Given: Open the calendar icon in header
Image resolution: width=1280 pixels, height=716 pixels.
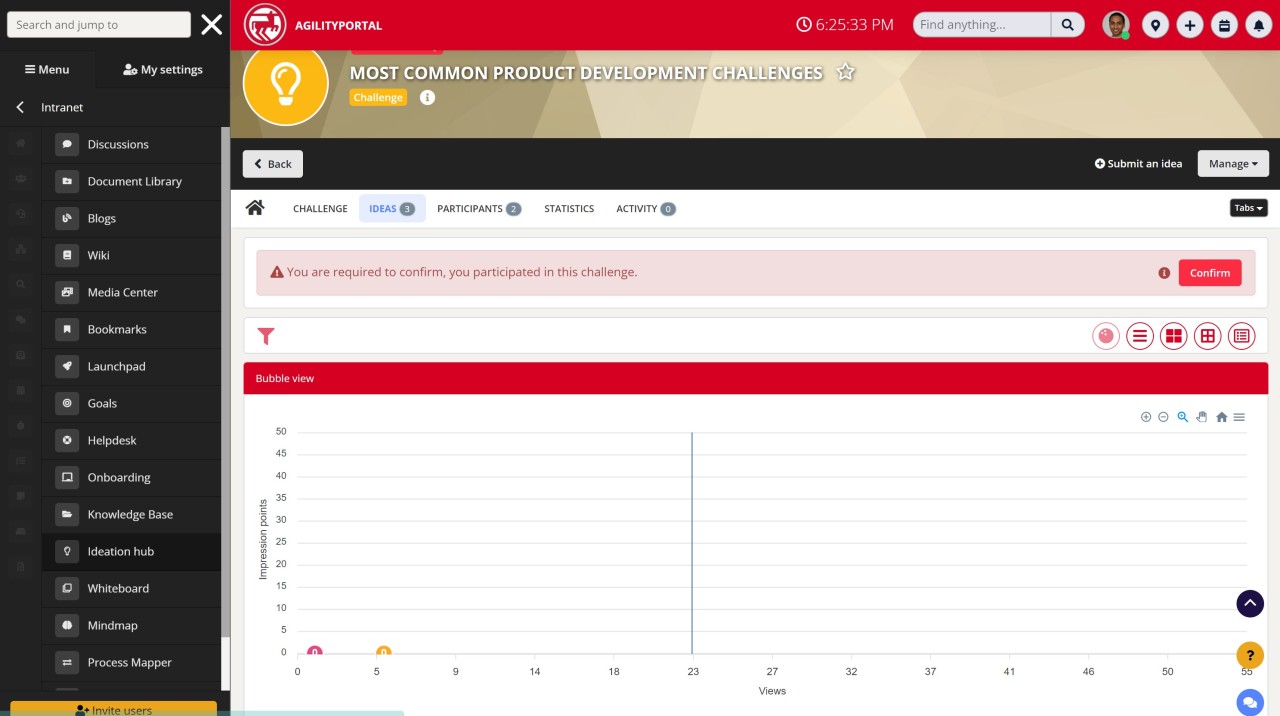Looking at the screenshot, I should tap(1223, 26).
